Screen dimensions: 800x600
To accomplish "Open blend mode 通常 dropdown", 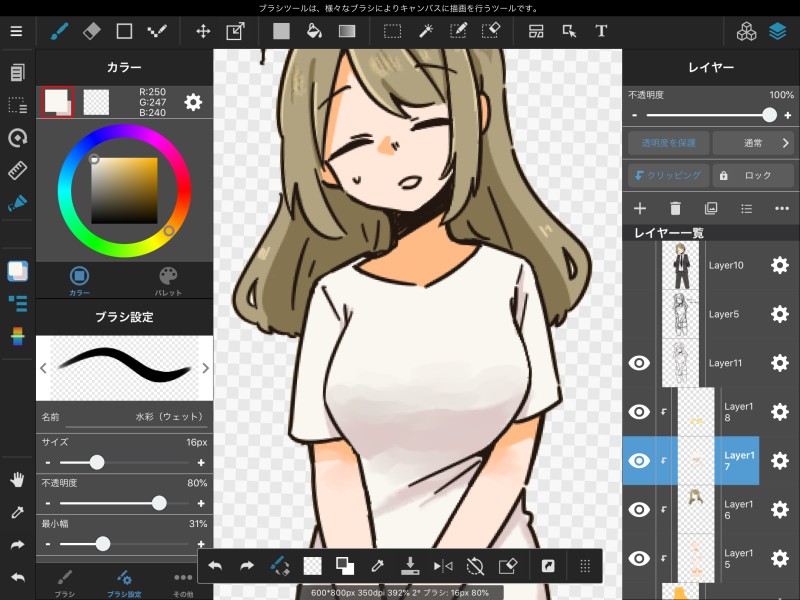I will [x=753, y=143].
